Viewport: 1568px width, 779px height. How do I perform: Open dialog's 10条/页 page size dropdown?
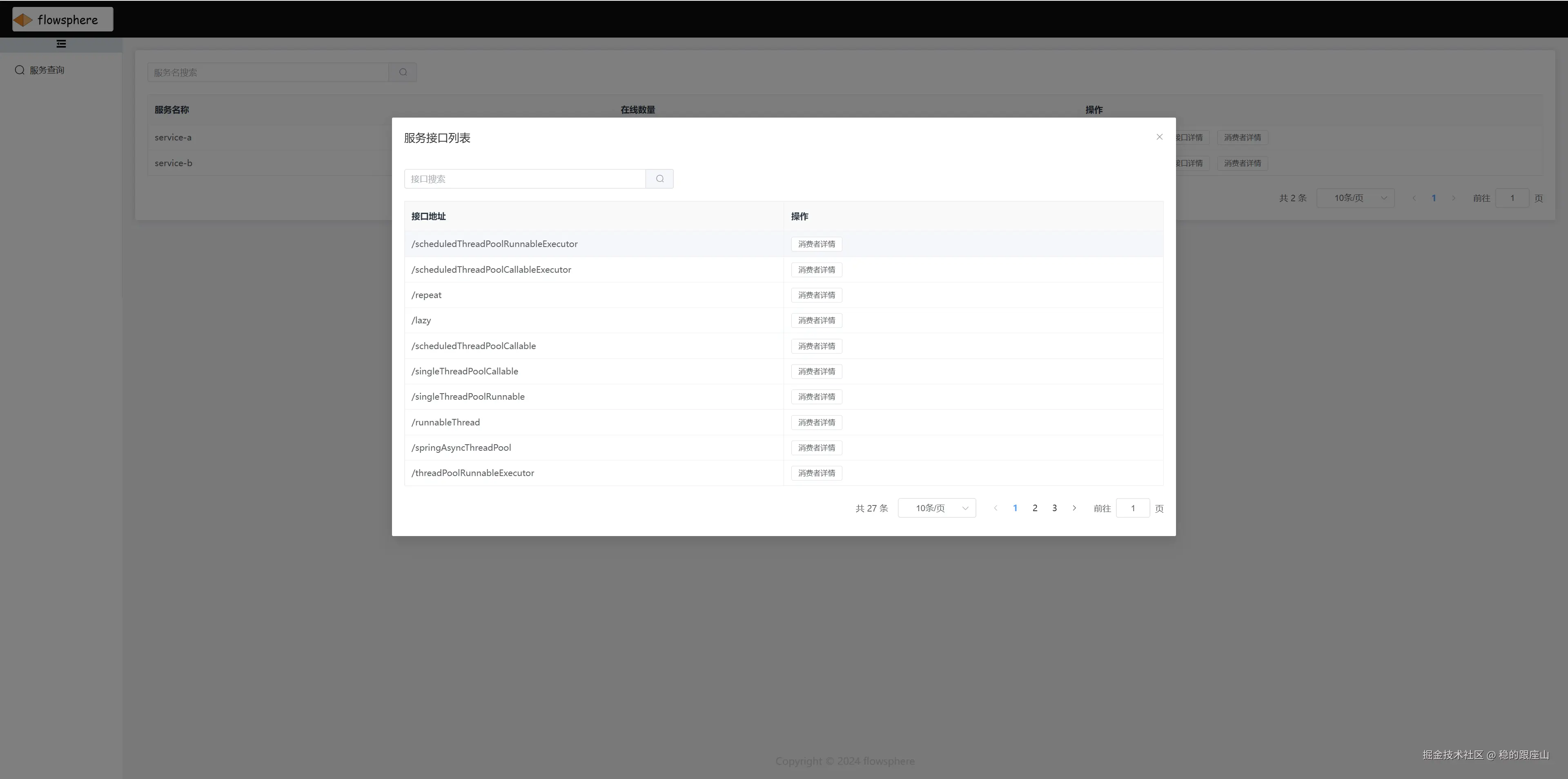[x=937, y=508]
